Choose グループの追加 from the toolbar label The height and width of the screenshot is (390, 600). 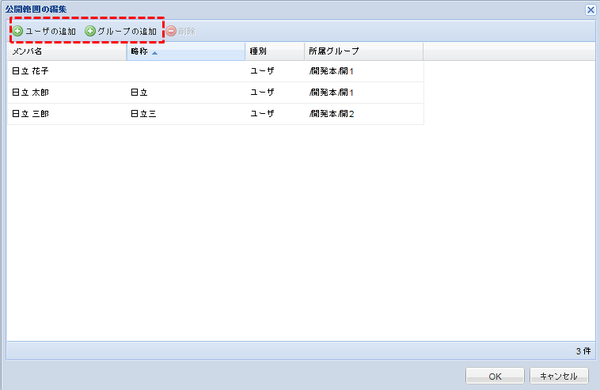[x=127, y=31]
